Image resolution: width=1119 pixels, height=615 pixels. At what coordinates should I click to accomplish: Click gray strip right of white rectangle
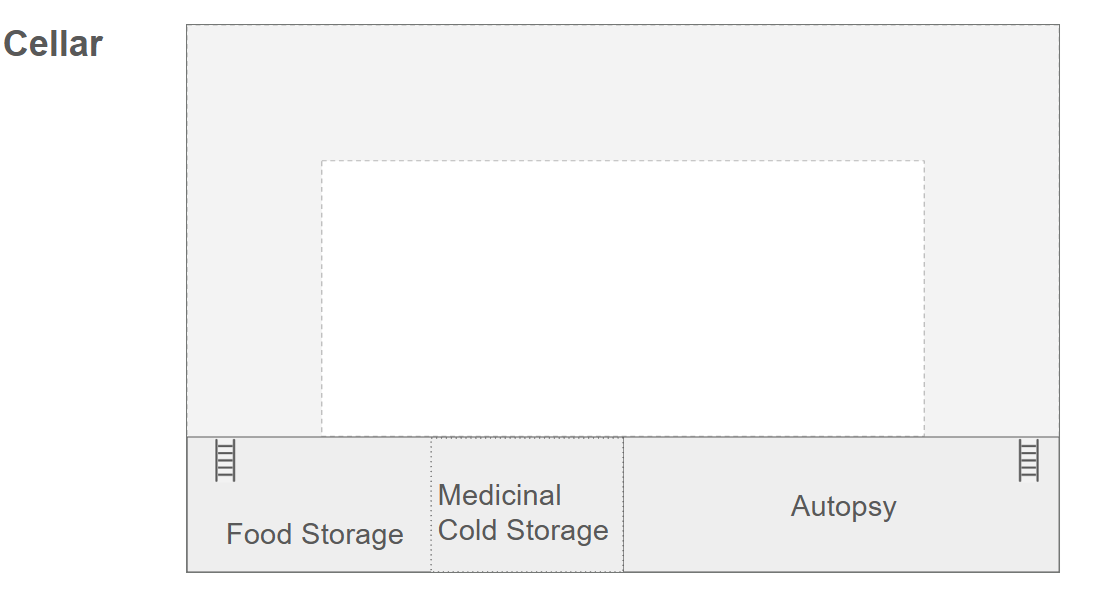(991, 298)
